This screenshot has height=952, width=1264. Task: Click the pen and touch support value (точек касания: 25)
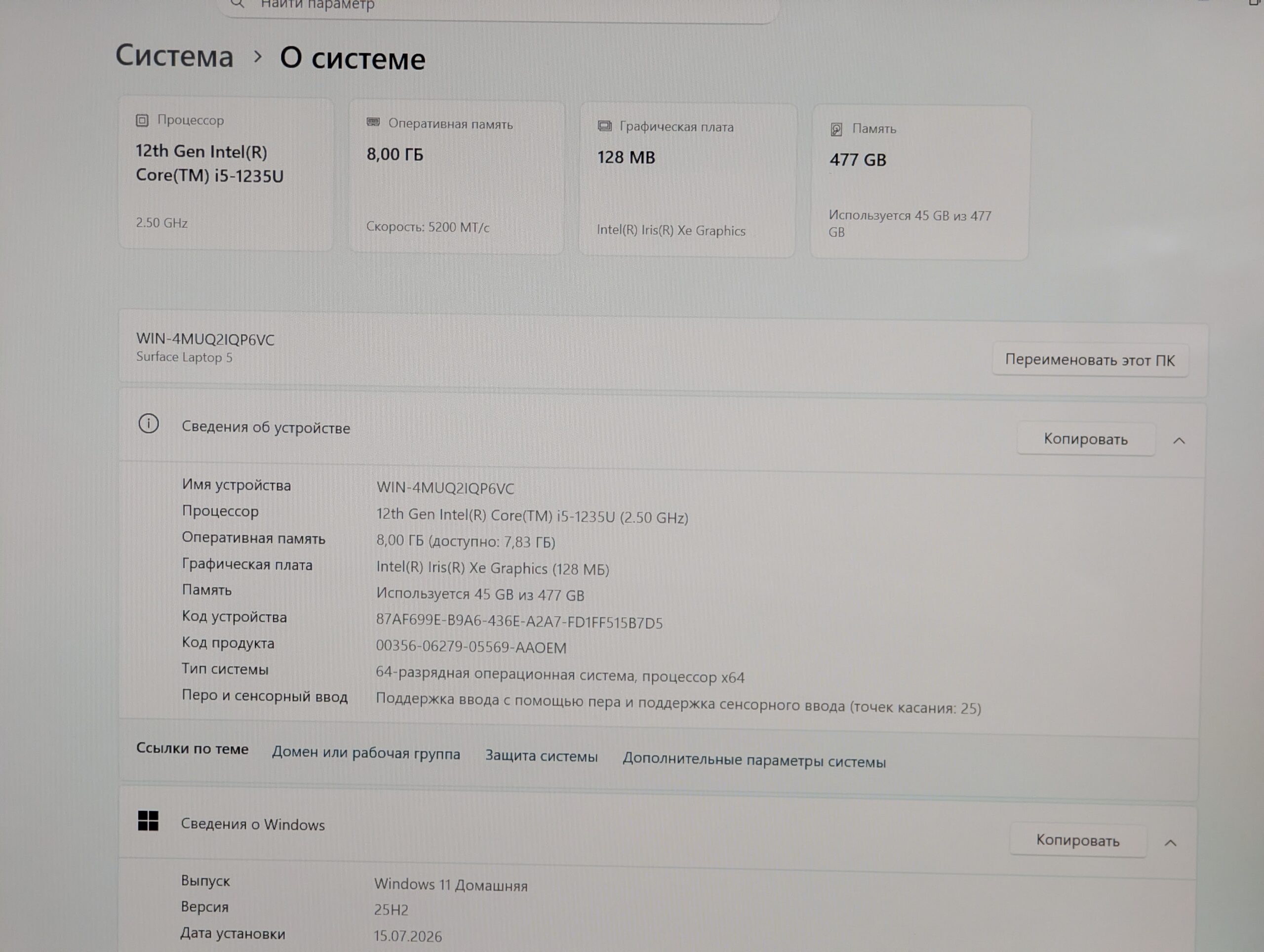coord(678,704)
